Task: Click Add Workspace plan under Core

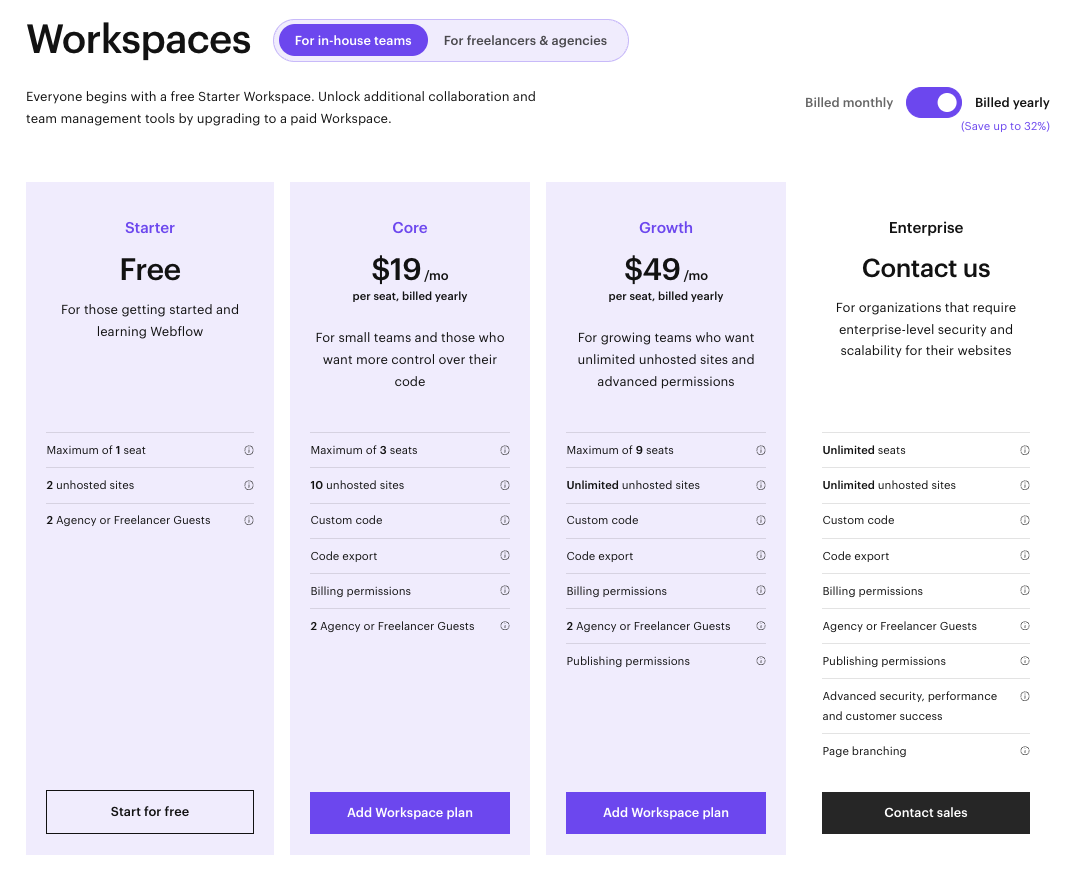Action: pos(410,813)
